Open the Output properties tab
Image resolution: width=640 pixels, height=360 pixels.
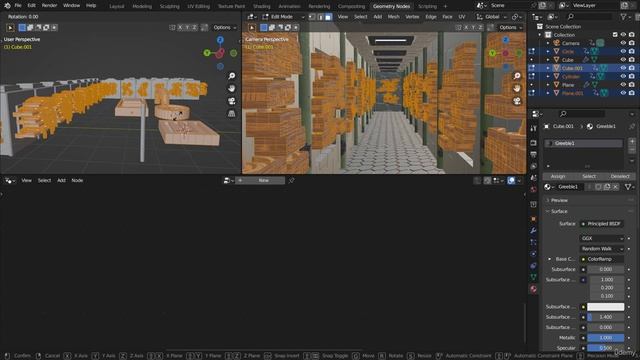click(533, 155)
